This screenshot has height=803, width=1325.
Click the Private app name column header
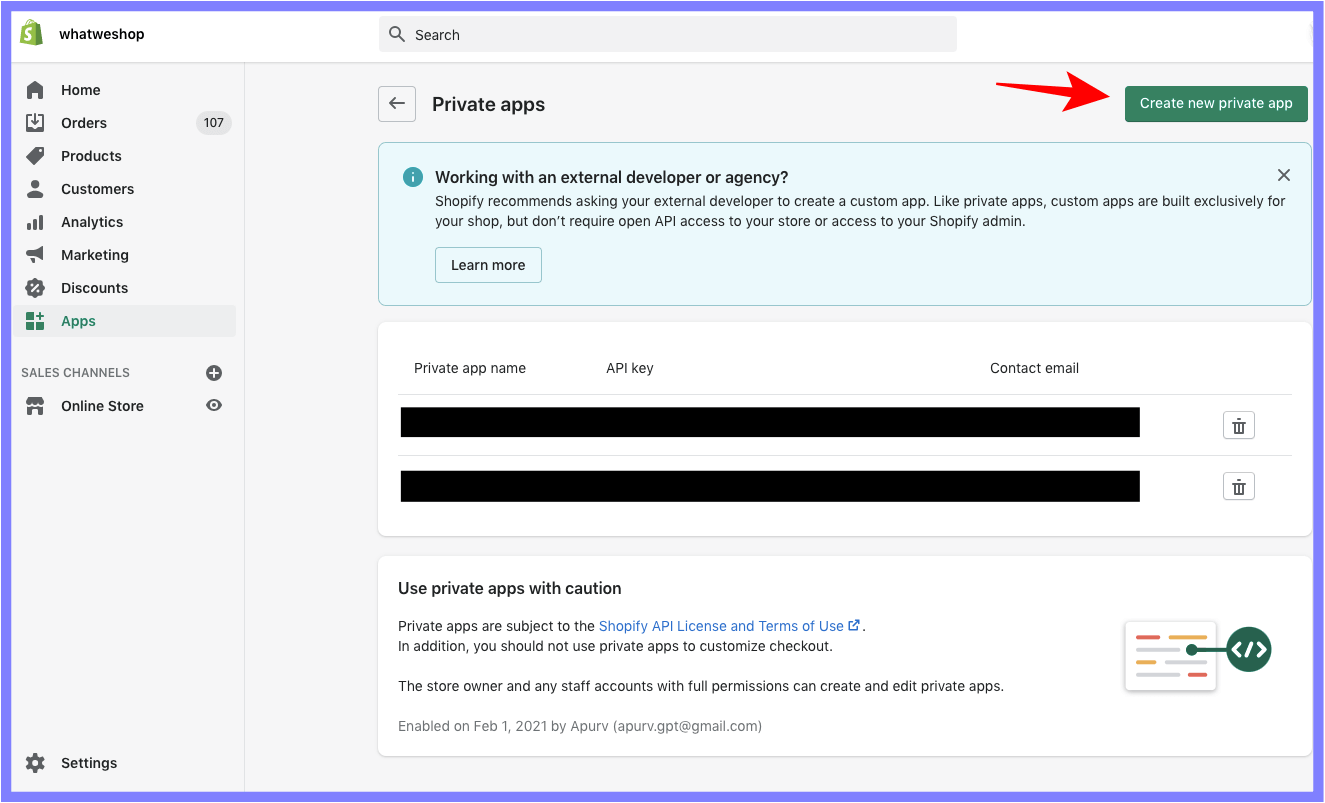(x=470, y=368)
